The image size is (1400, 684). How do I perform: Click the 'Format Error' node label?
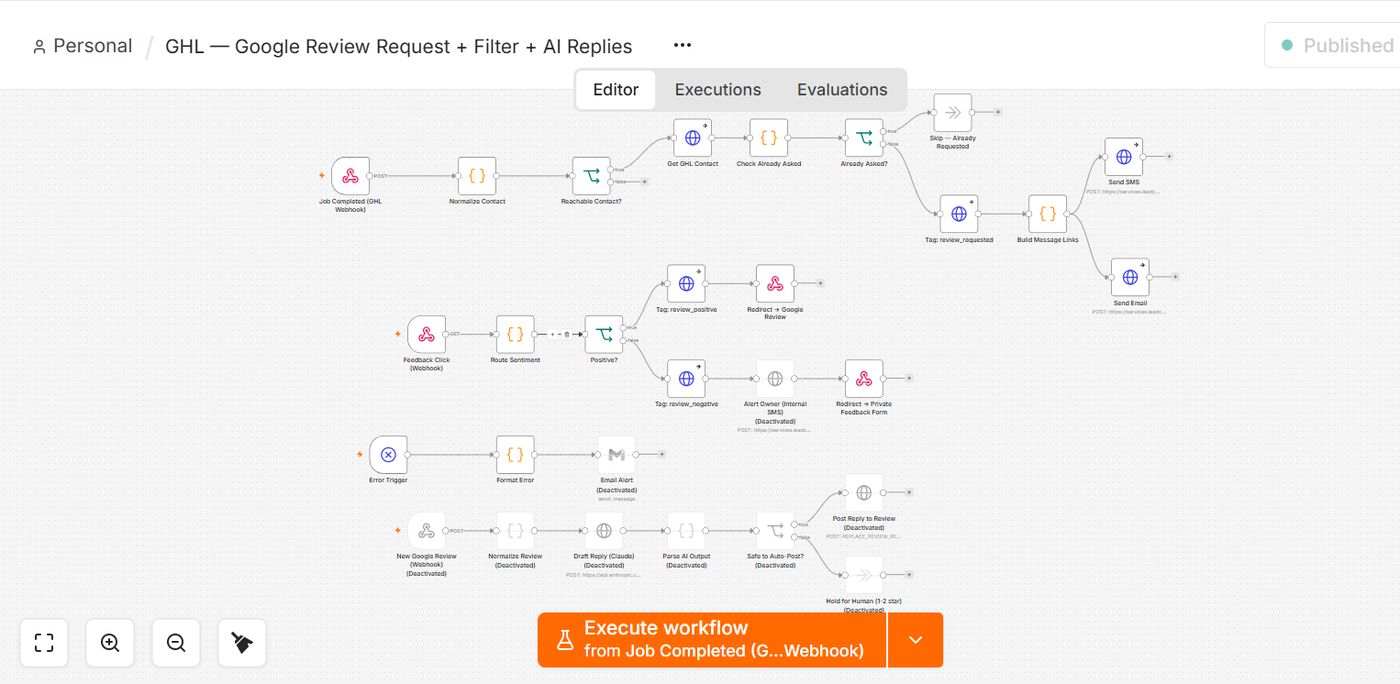pos(515,480)
